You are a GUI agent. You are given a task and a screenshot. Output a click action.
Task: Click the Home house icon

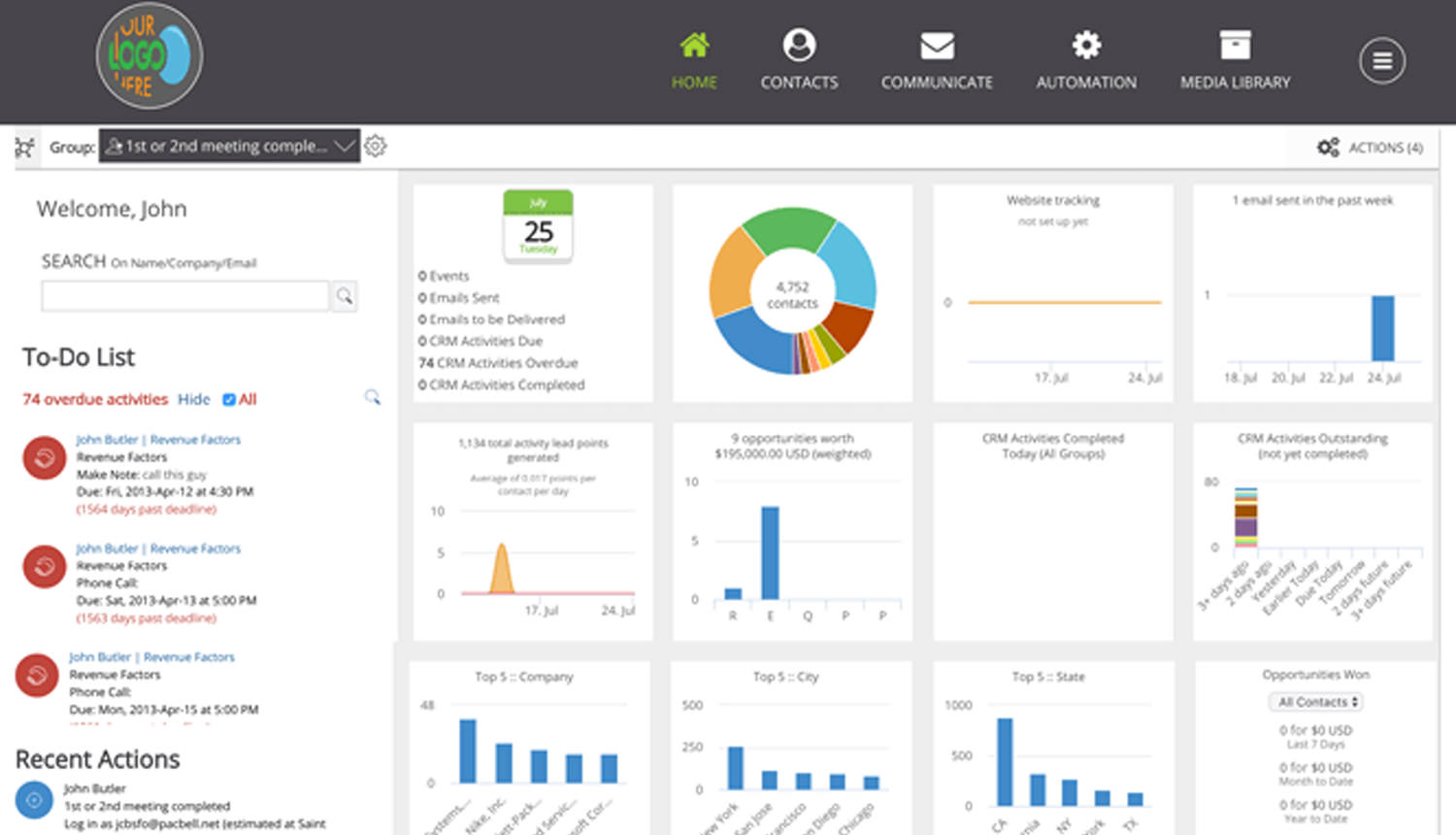[x=694, y=45]
